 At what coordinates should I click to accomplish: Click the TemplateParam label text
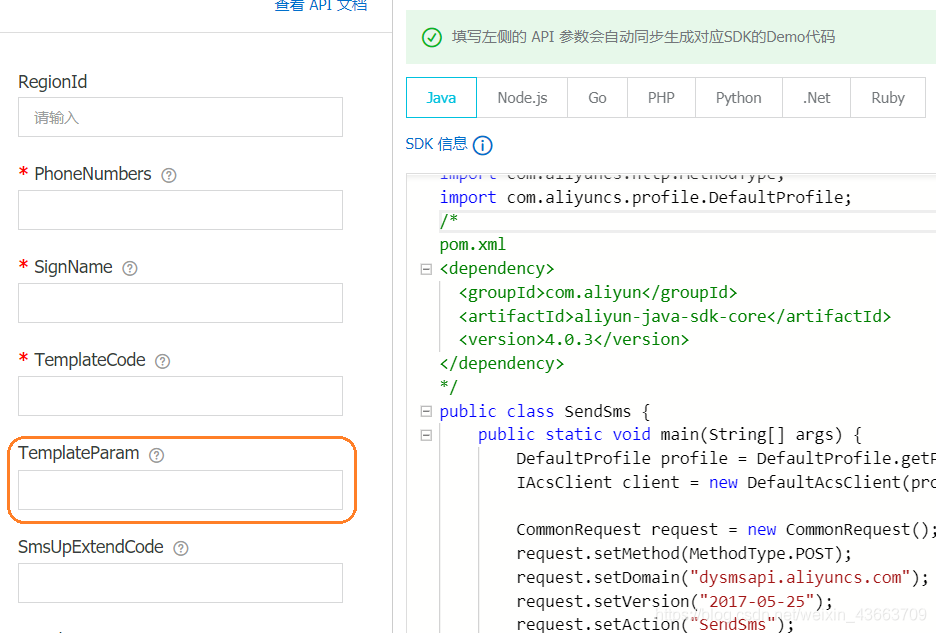click(78, 453)
